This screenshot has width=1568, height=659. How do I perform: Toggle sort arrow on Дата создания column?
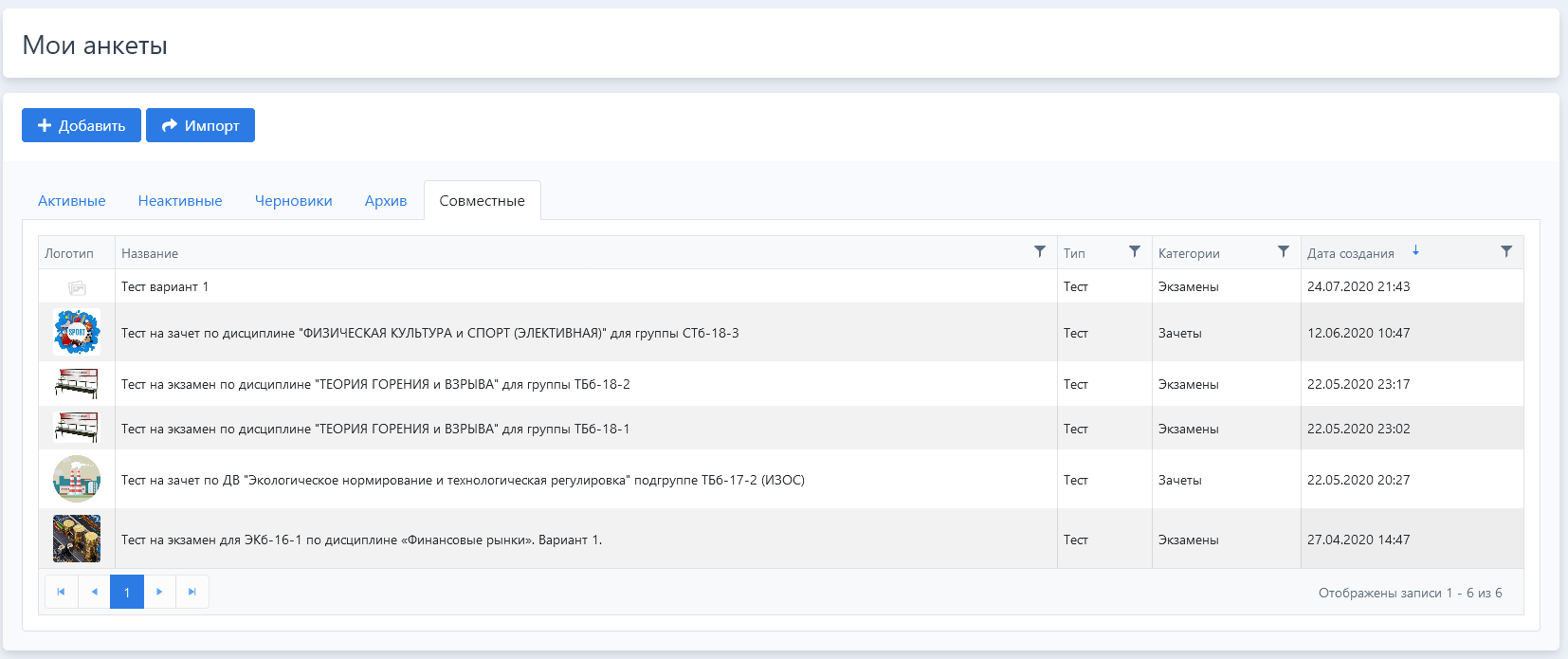click(x=1415, y=251)
